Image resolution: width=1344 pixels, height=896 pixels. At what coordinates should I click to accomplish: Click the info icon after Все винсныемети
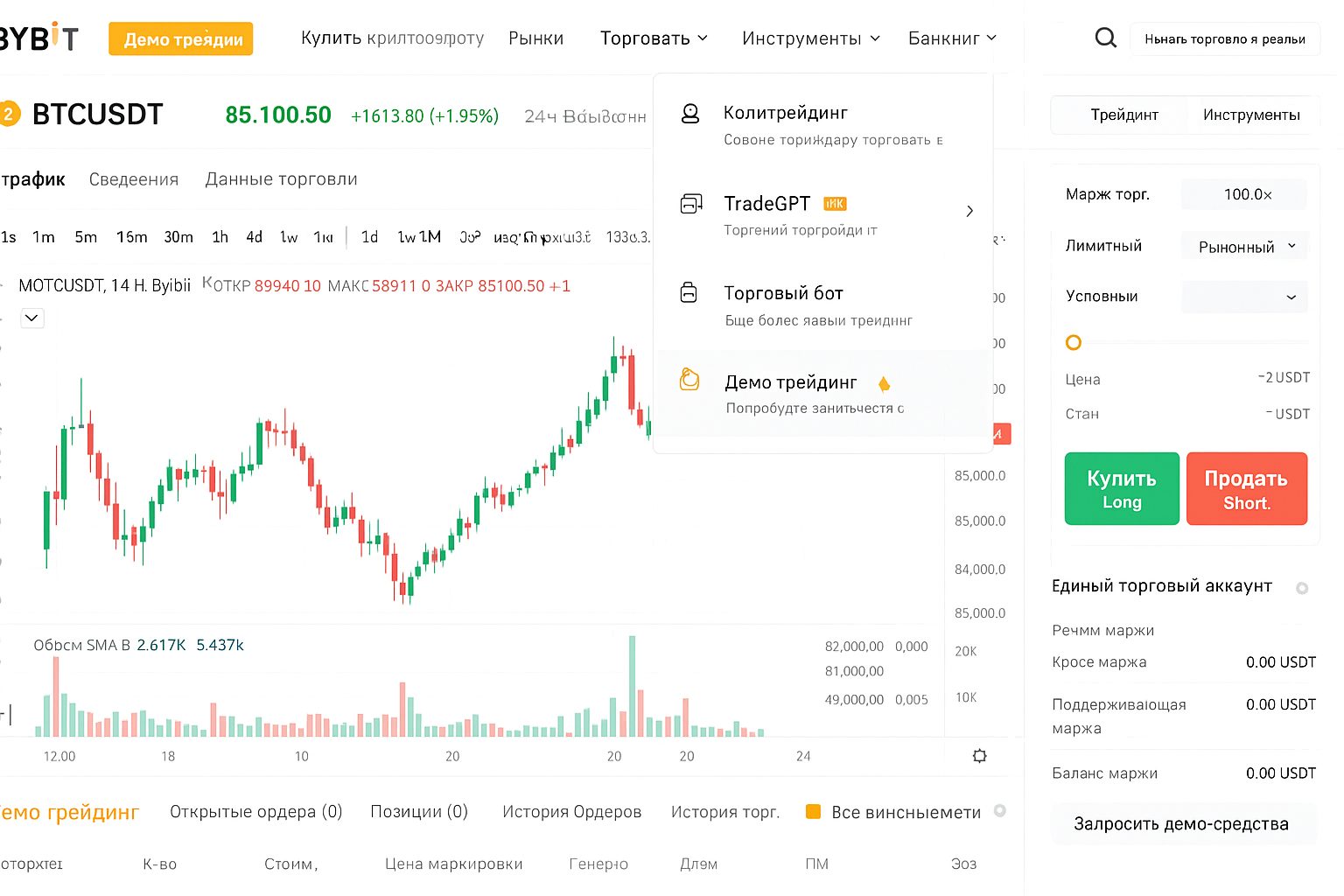[x=1000, y=811]
